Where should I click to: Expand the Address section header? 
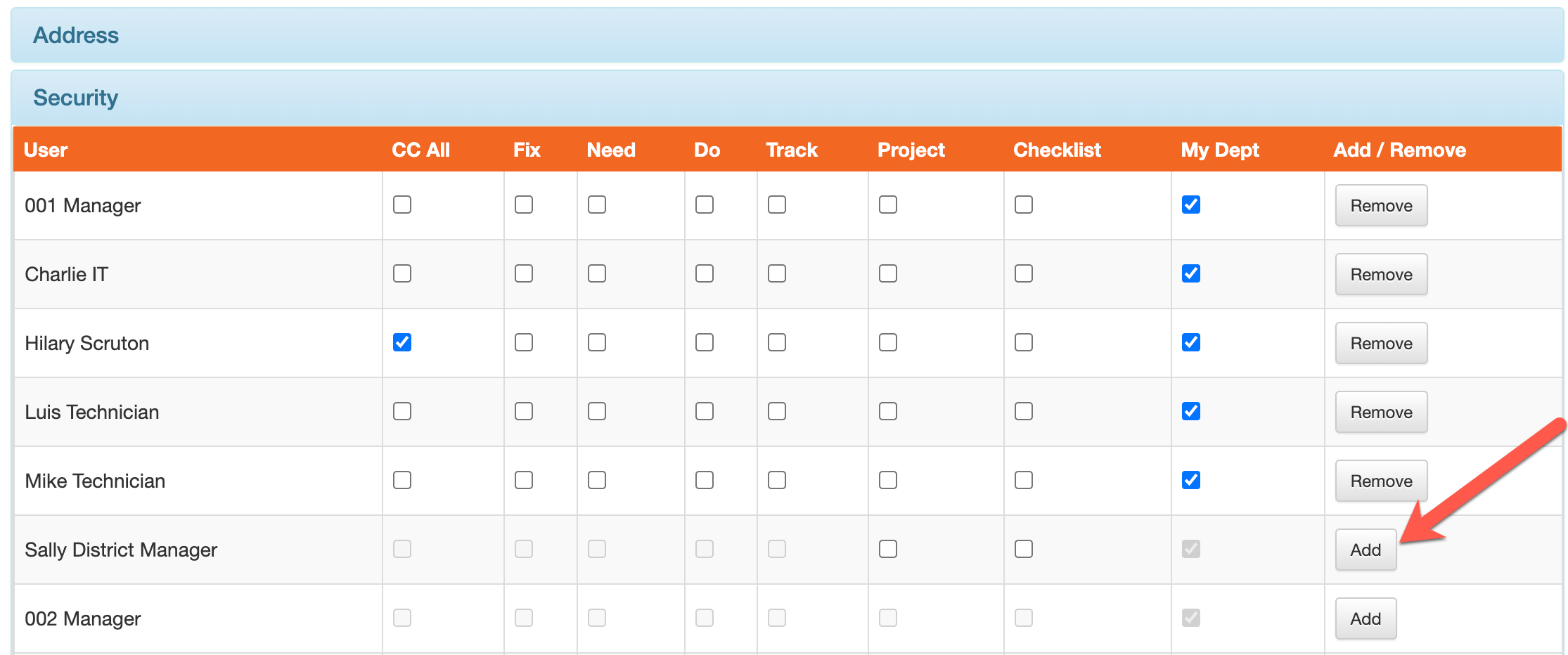point(787,35)
